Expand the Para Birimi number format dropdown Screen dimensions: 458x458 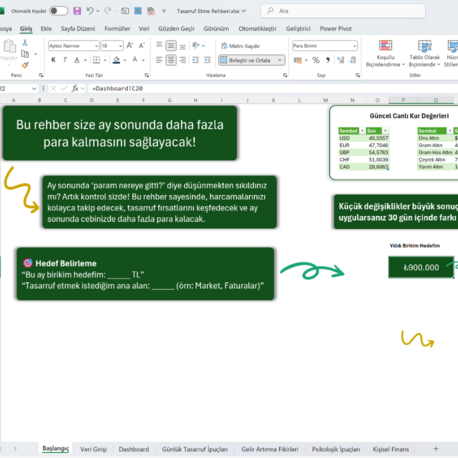point(354,46)
